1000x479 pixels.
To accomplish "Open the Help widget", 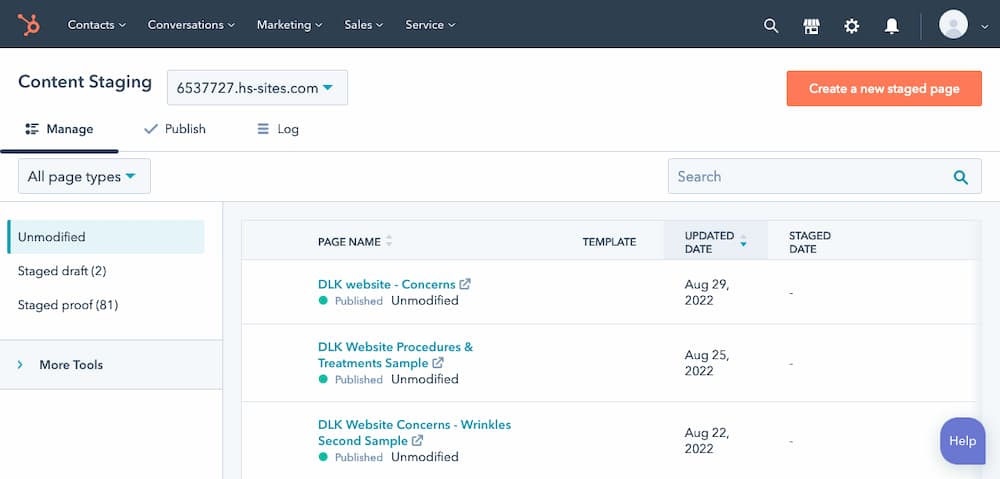I will point(962,441).
